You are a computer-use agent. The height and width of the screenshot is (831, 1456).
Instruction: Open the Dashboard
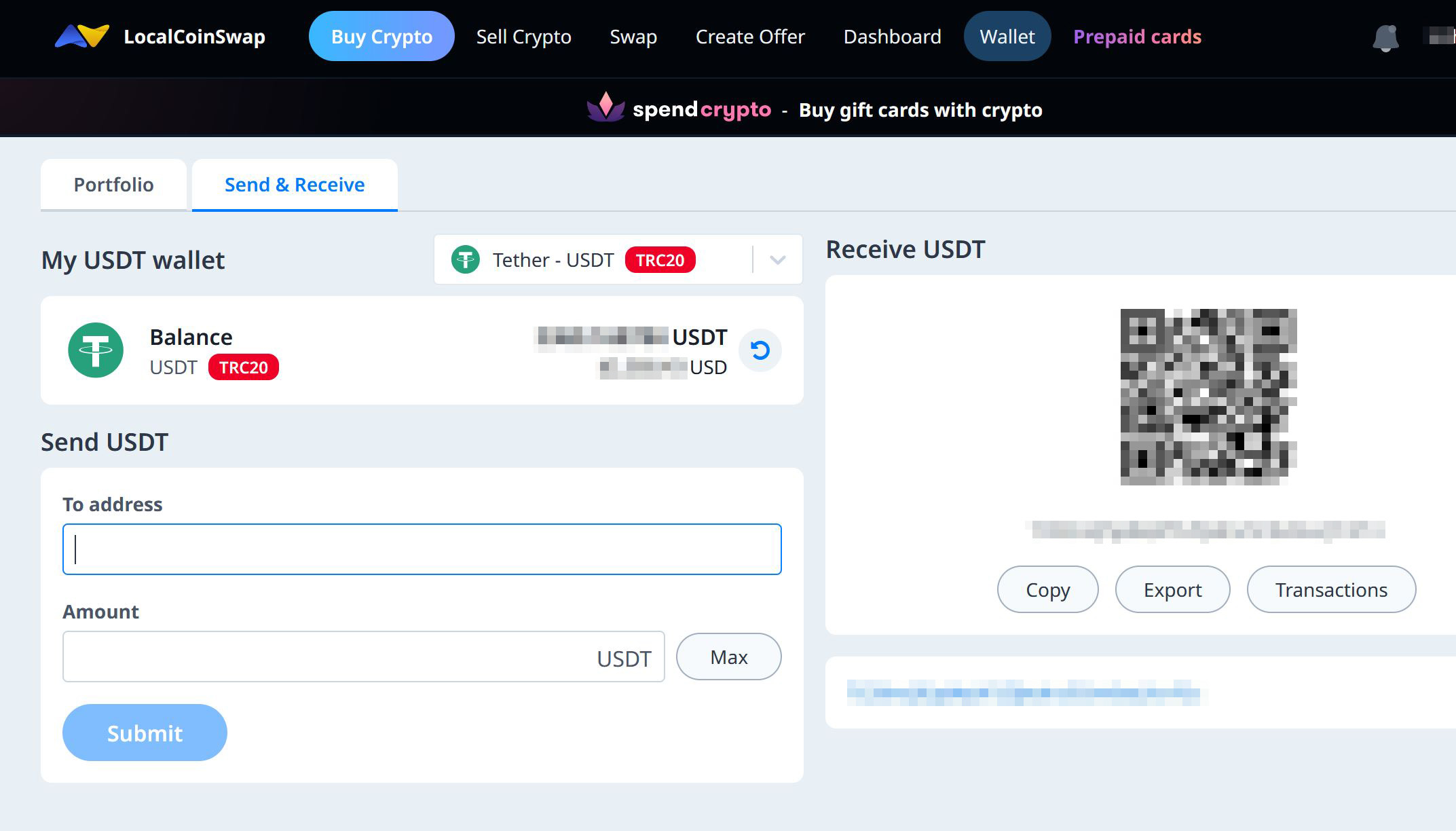tap(892, 37)
